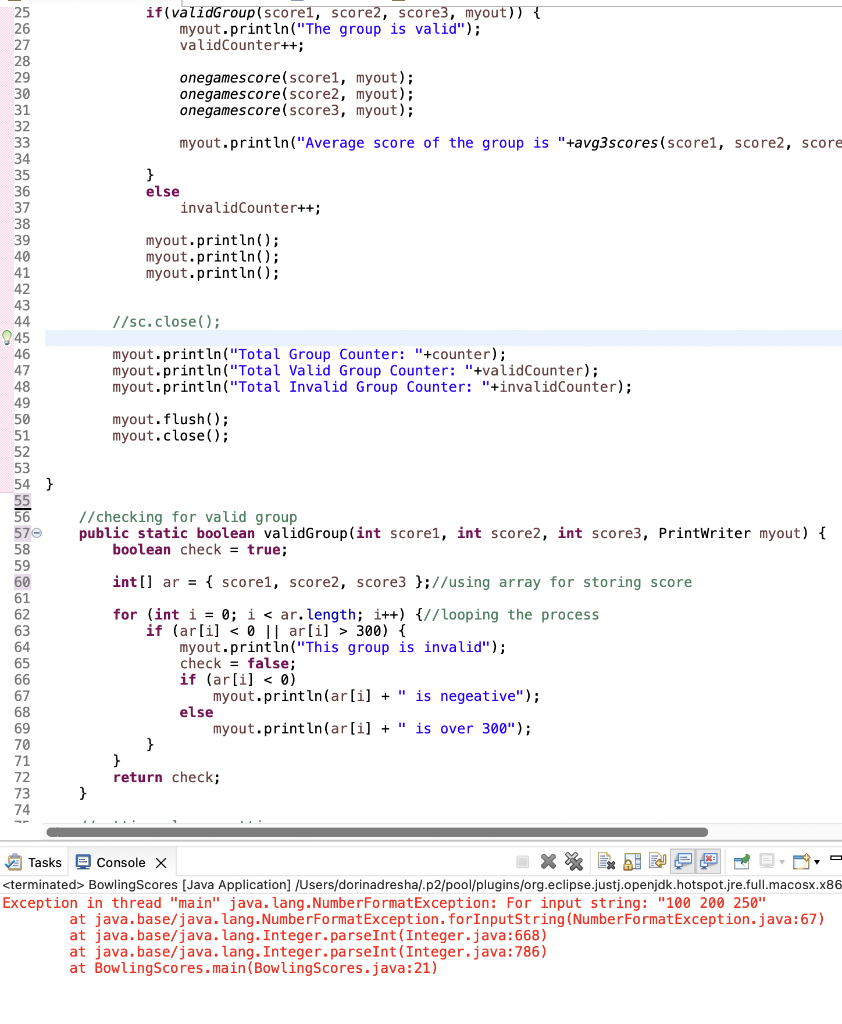
Task: Click the Terminate button in the Console toolbar
Action: point(524,861)
